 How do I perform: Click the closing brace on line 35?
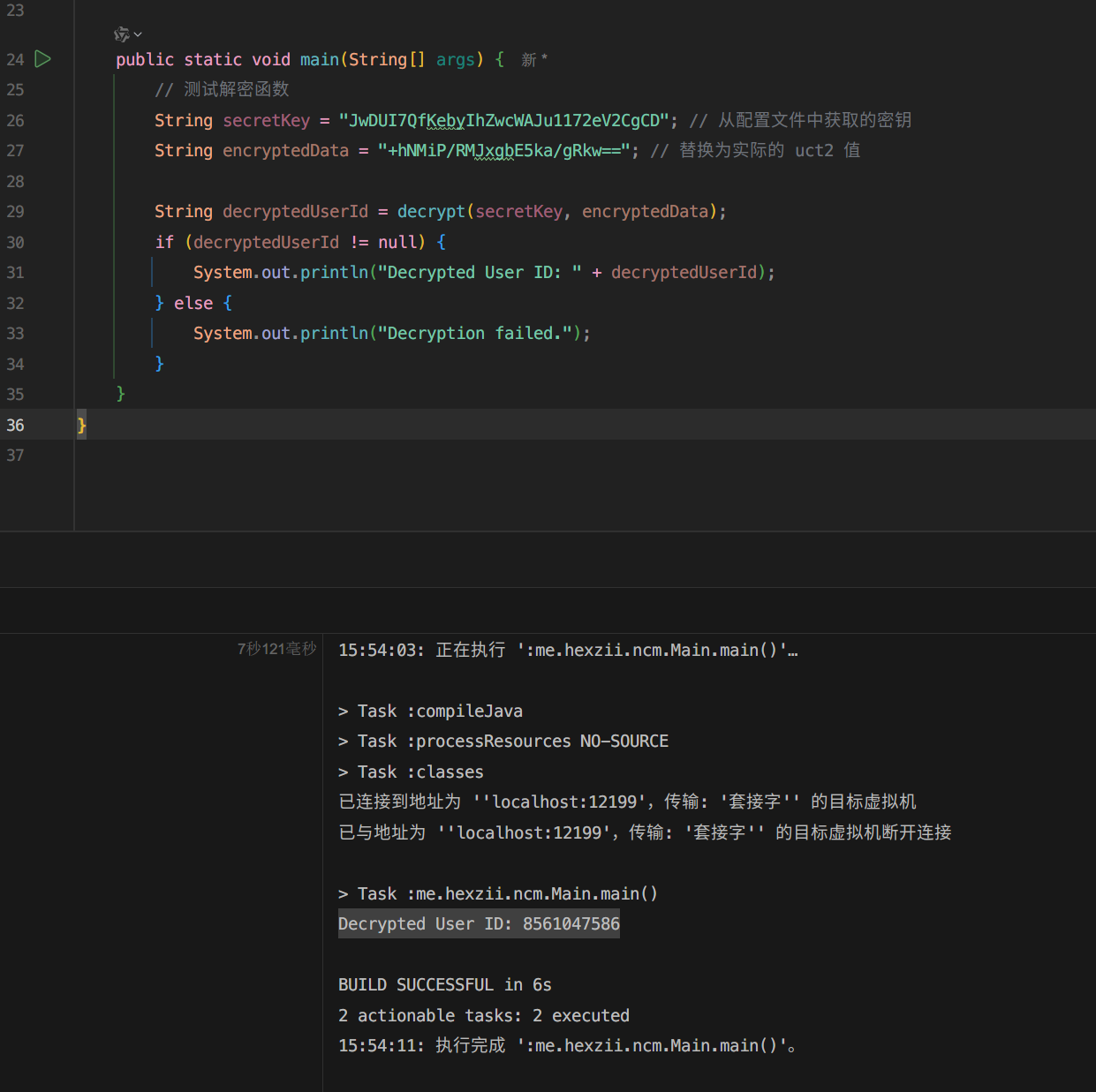(x=121, y=395)
